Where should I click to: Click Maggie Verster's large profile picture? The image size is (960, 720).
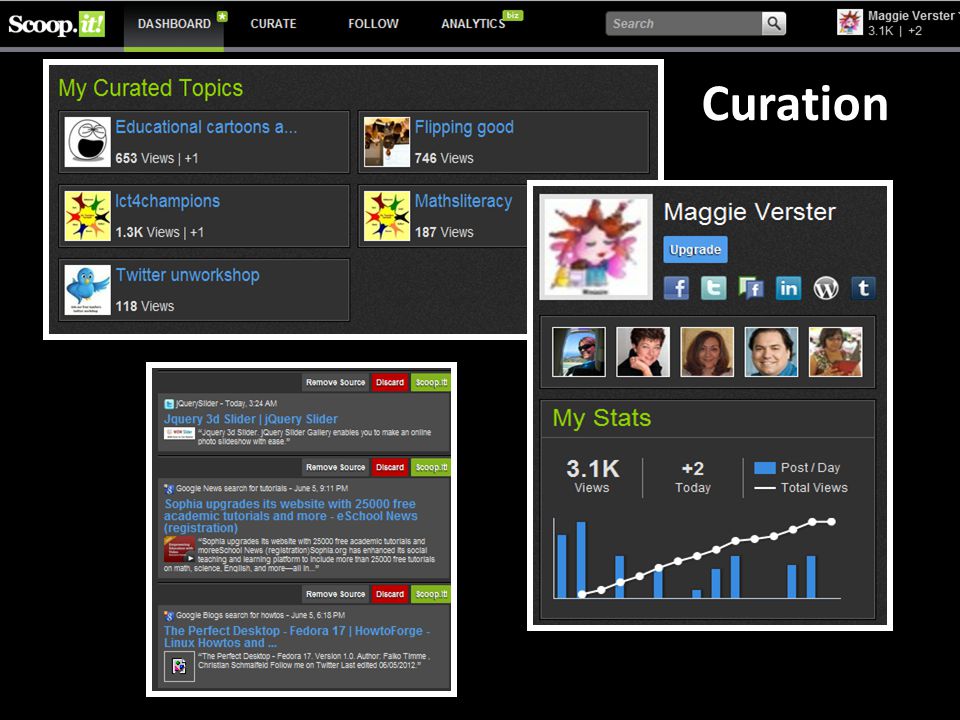[x=596, y=247]
